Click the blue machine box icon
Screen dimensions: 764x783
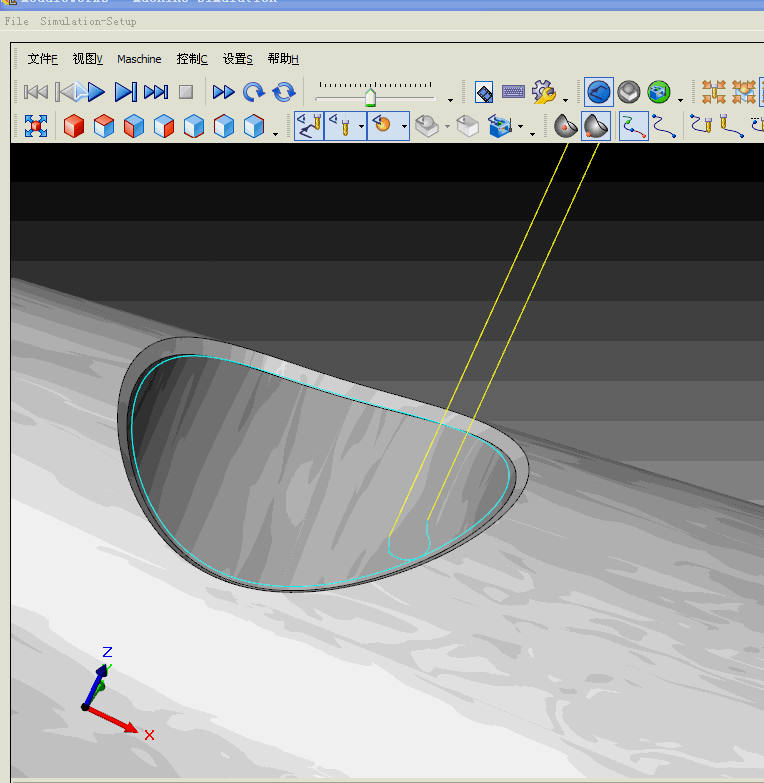coord(500,126)
